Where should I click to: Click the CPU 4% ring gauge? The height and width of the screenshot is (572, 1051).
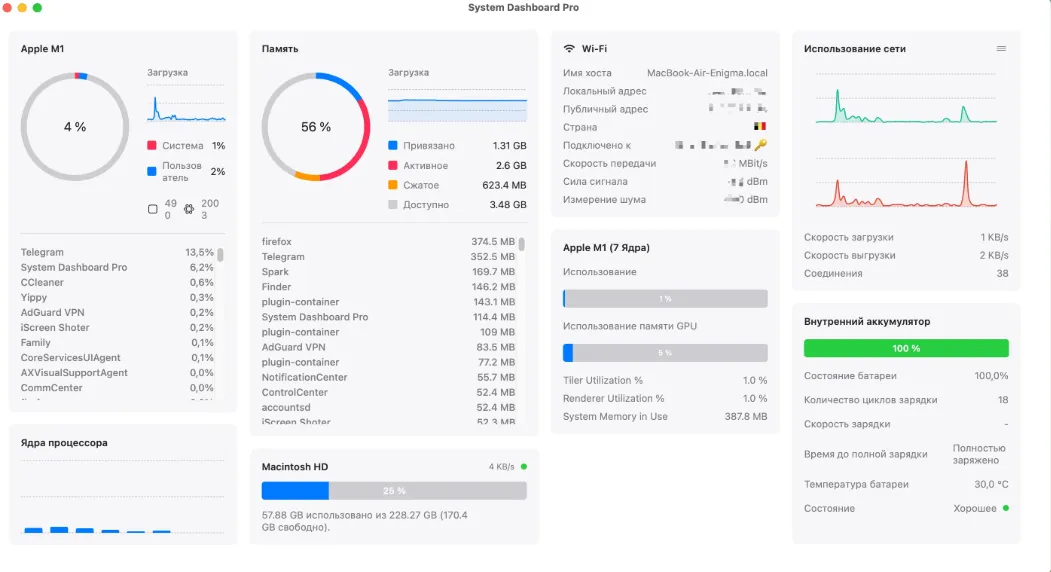(75, 127)
